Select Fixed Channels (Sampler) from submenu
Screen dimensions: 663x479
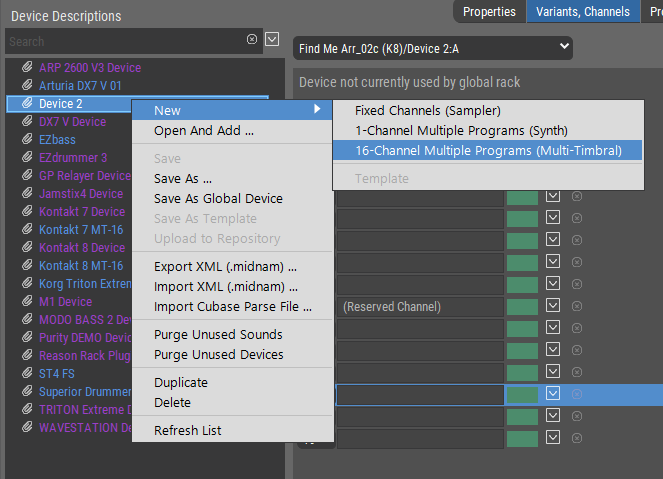point(427,110)
